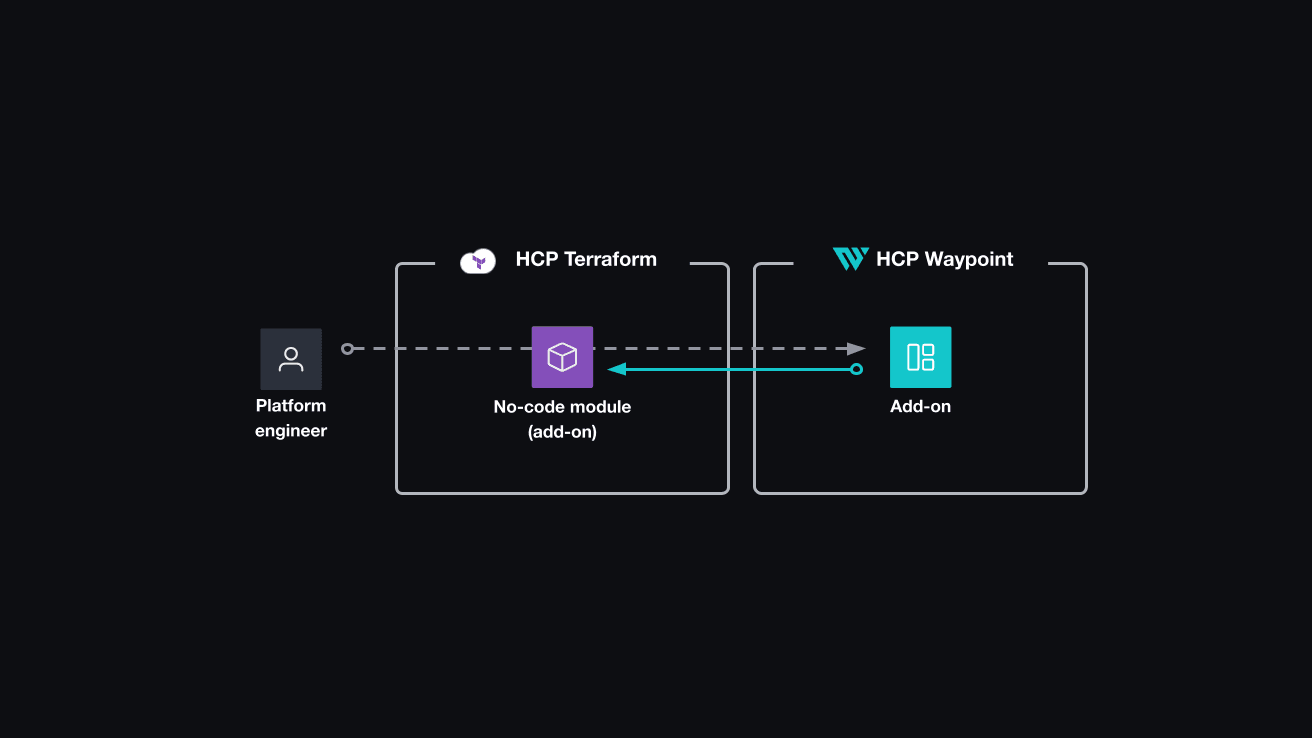Click the "No-code module (add-on)" label

coord(562,420)
